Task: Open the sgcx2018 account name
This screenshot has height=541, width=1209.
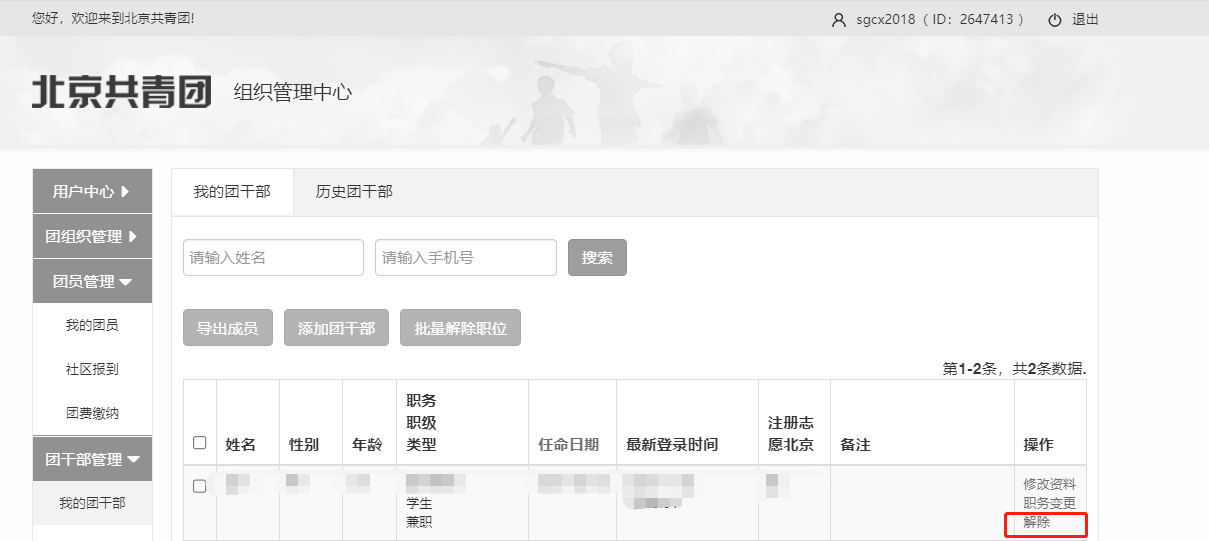Action: (x=885, y=20)
